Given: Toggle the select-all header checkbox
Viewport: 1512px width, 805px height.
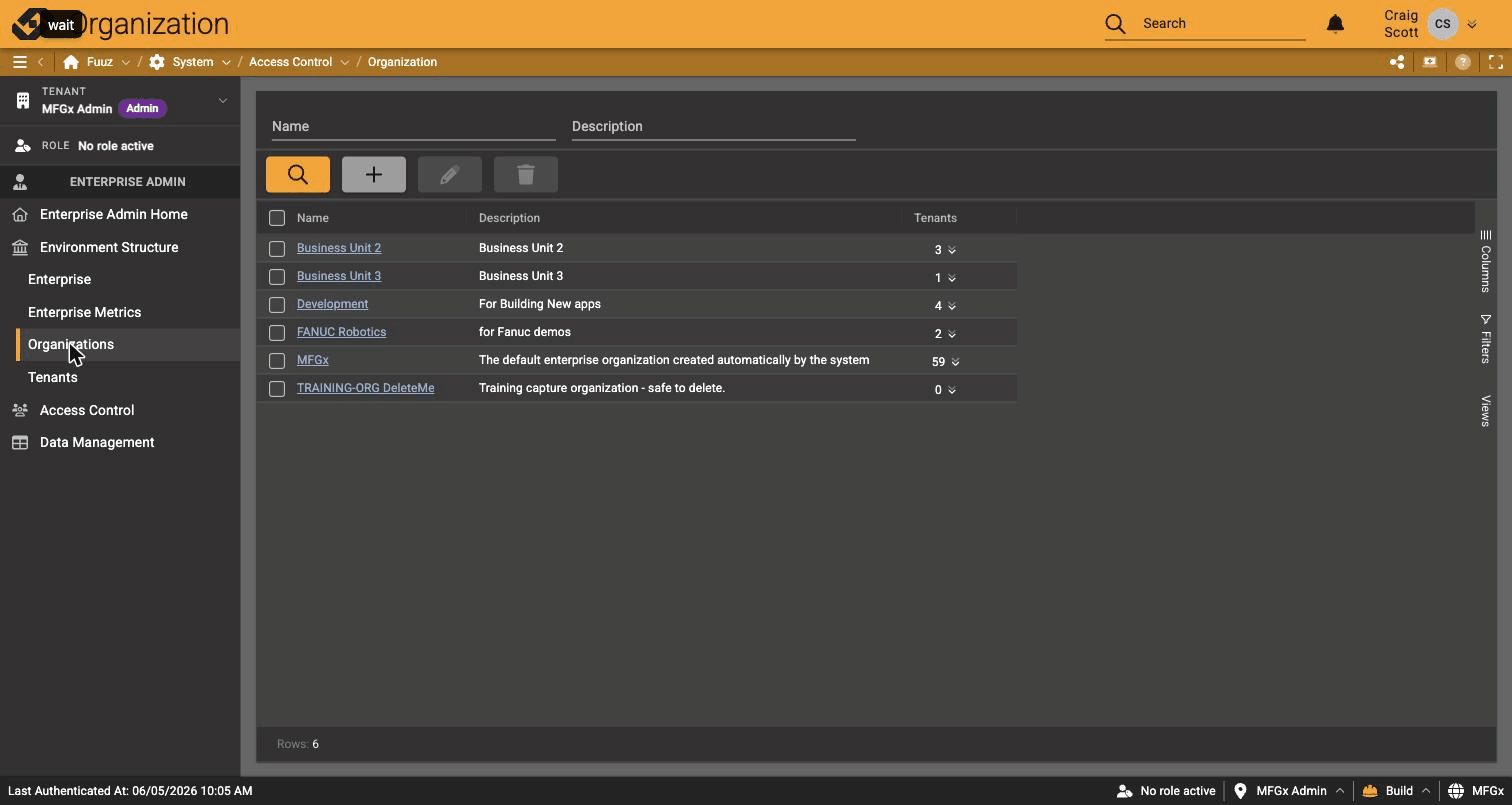Looking at the screenshot, I should click(277, 218).
